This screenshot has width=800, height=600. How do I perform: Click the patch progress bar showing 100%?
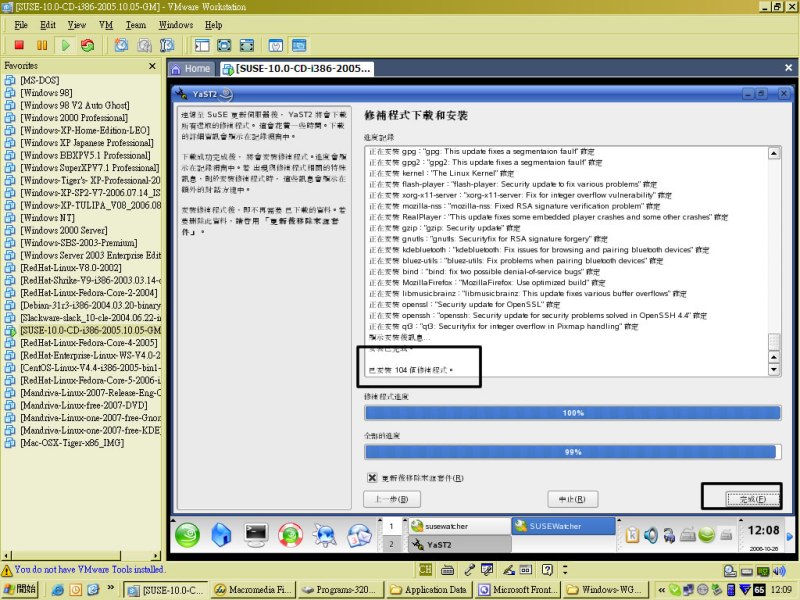(572, 413)
